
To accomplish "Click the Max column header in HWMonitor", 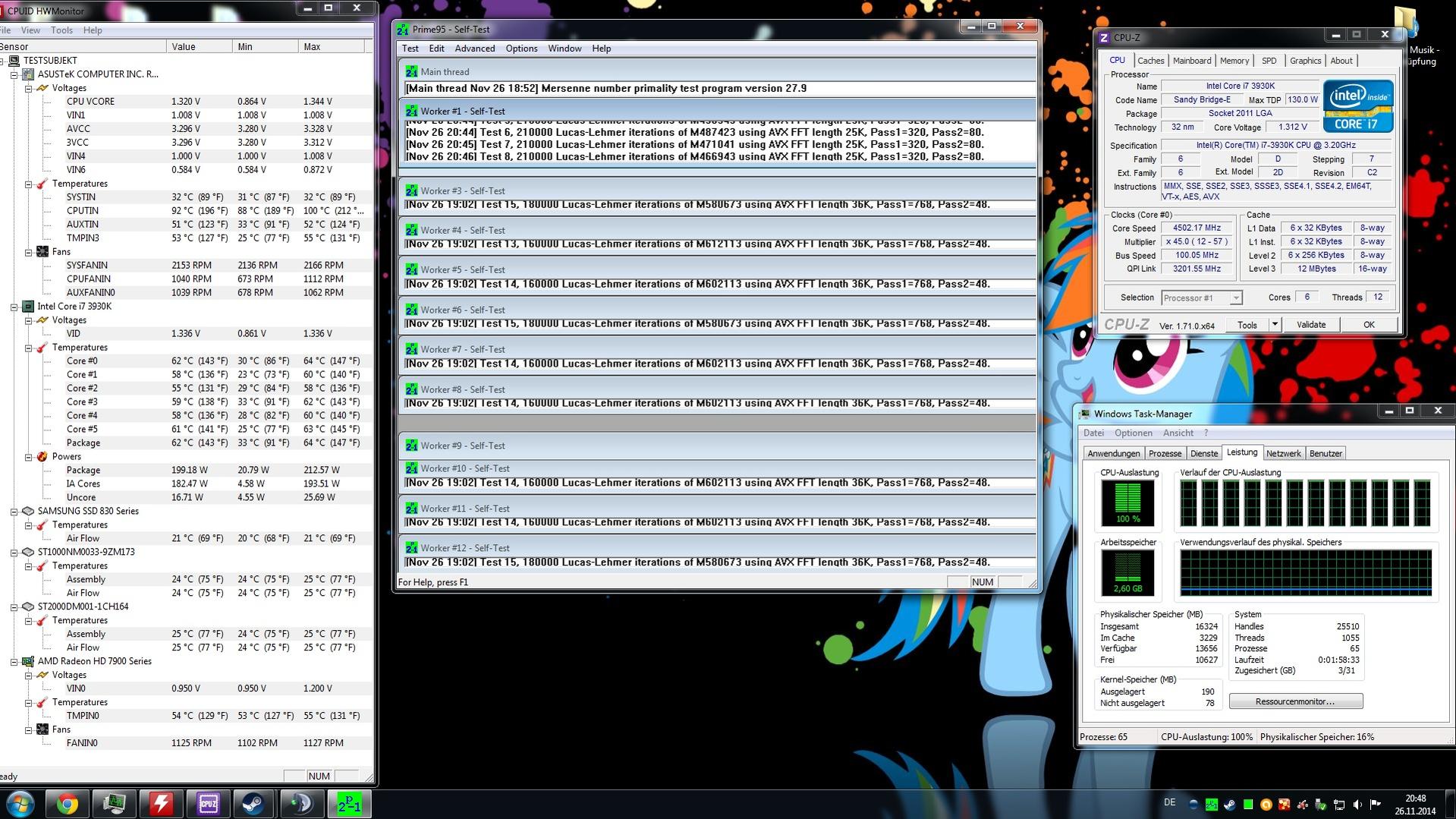I will point(332,46).
